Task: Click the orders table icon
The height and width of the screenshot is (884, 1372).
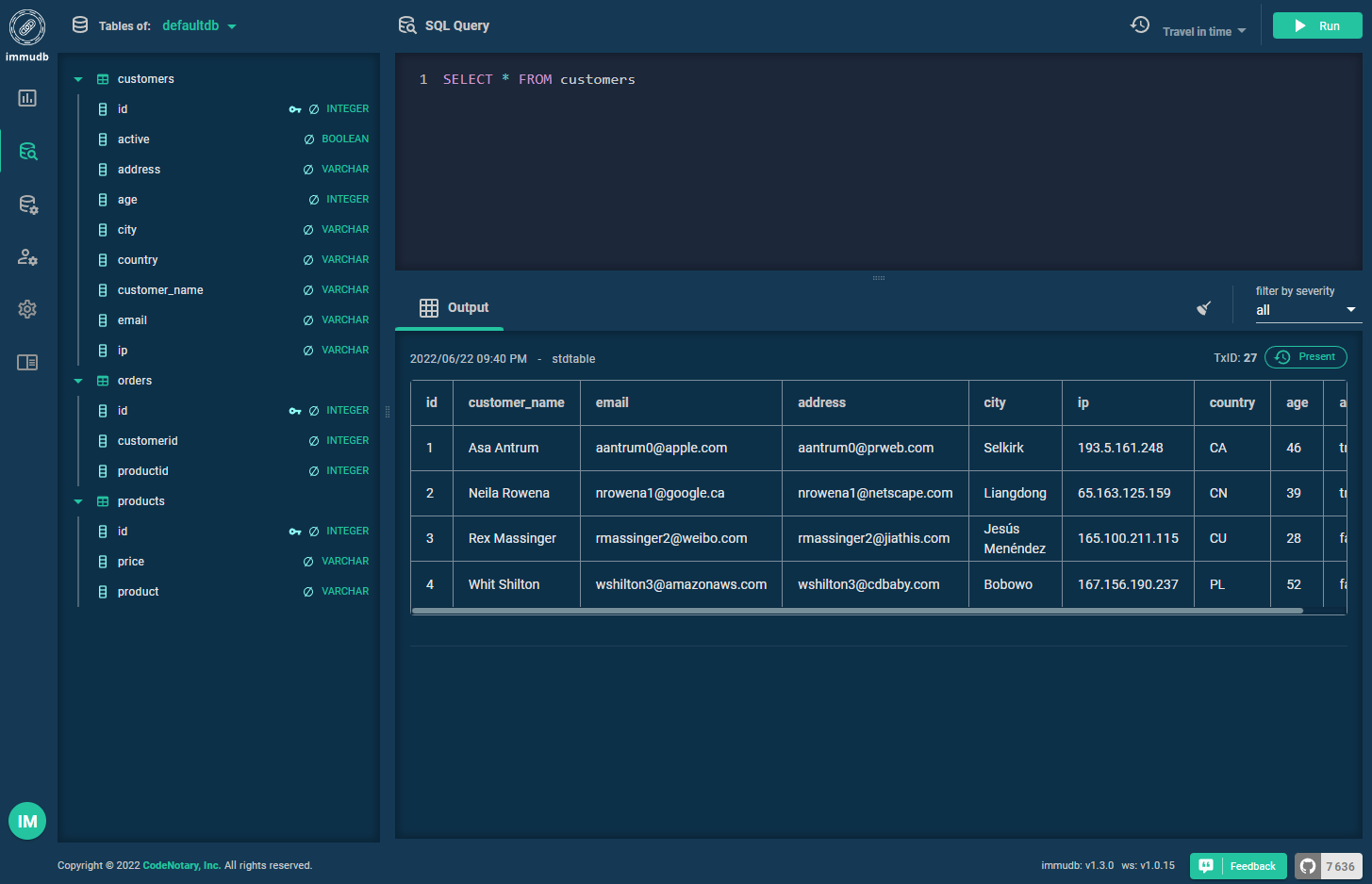Action: click(x=103, y=381)
